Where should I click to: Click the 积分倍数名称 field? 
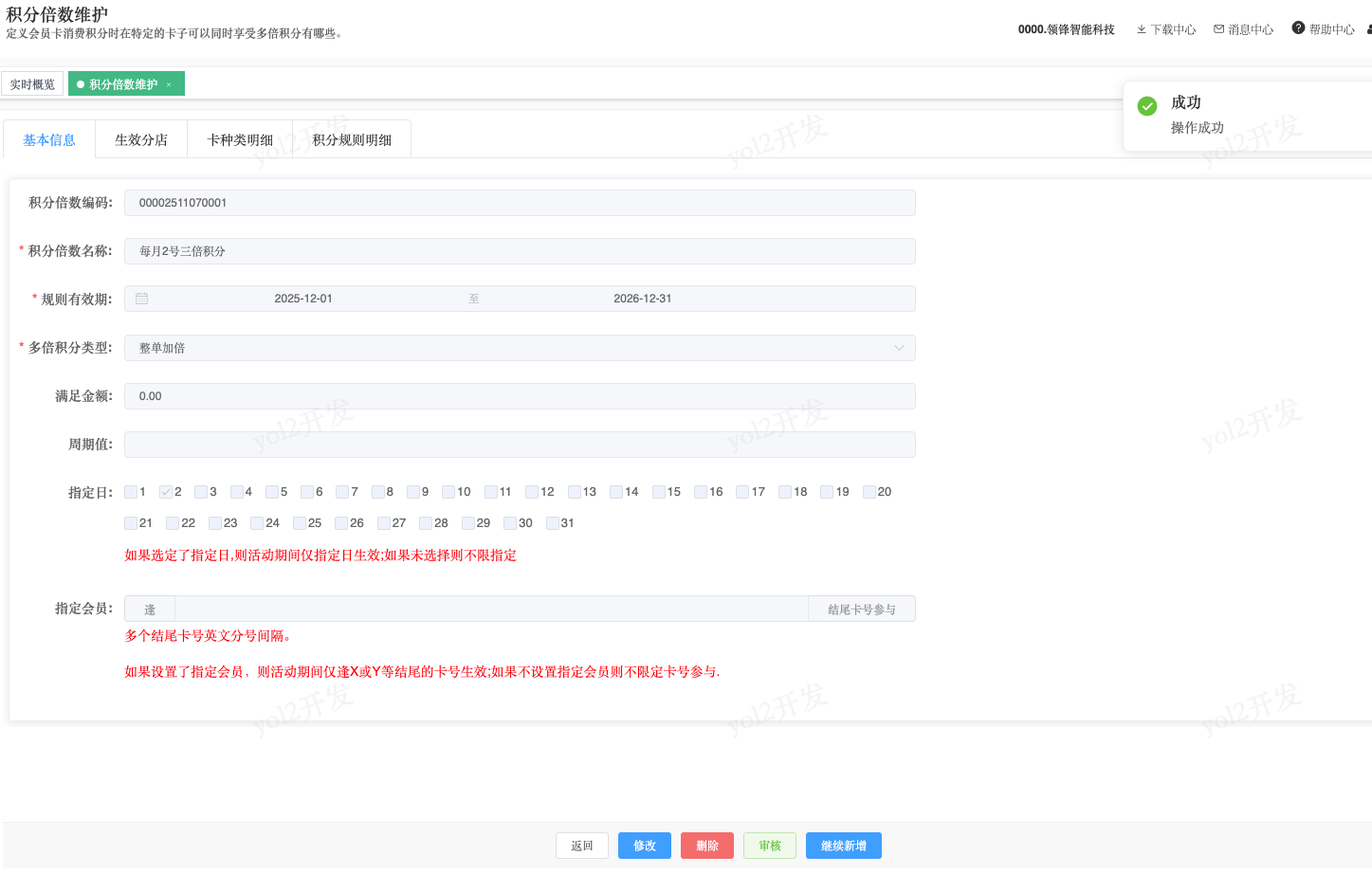[520, 251]
